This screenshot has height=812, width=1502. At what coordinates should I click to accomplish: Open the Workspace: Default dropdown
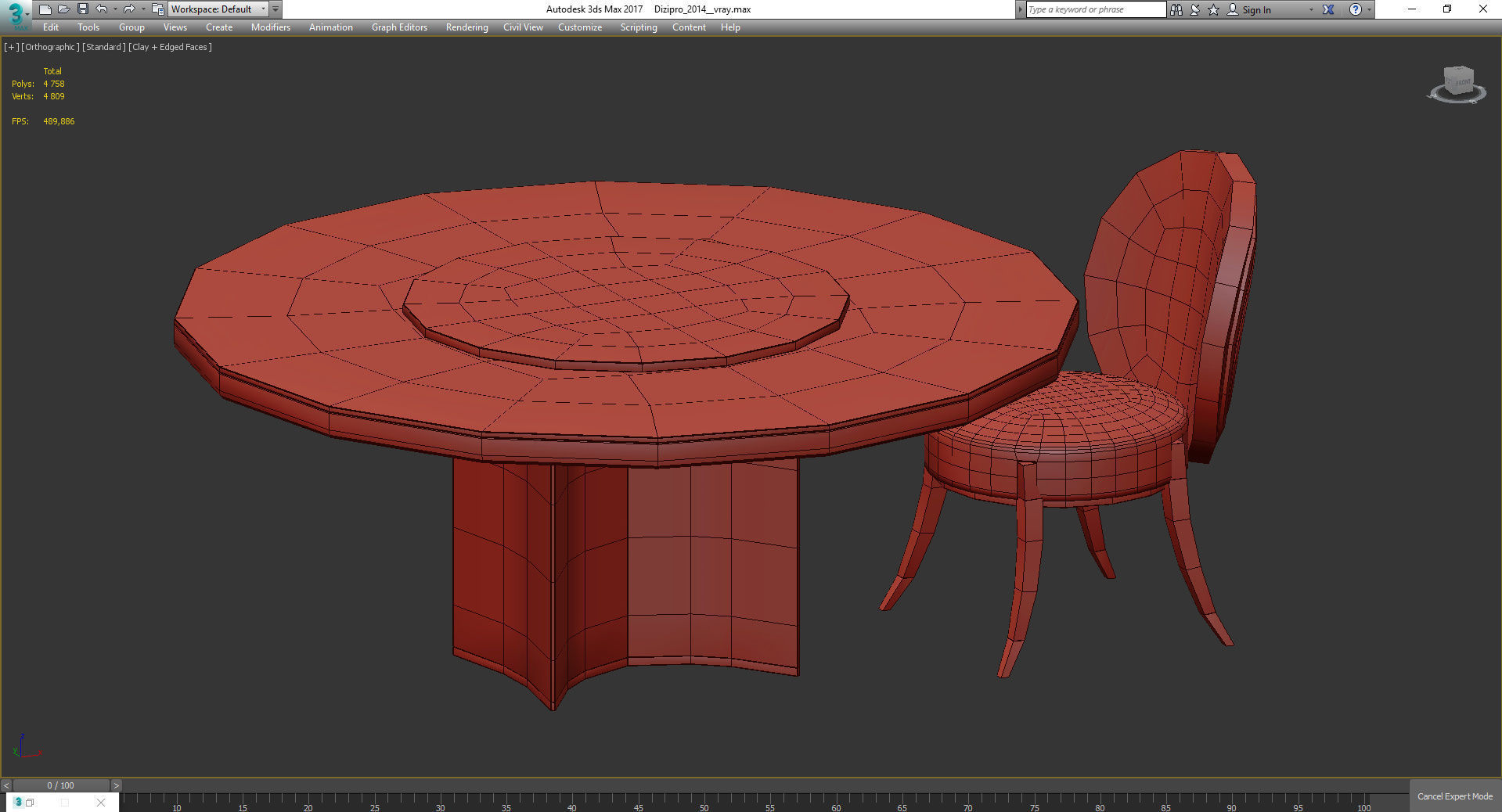coord(218,9)
